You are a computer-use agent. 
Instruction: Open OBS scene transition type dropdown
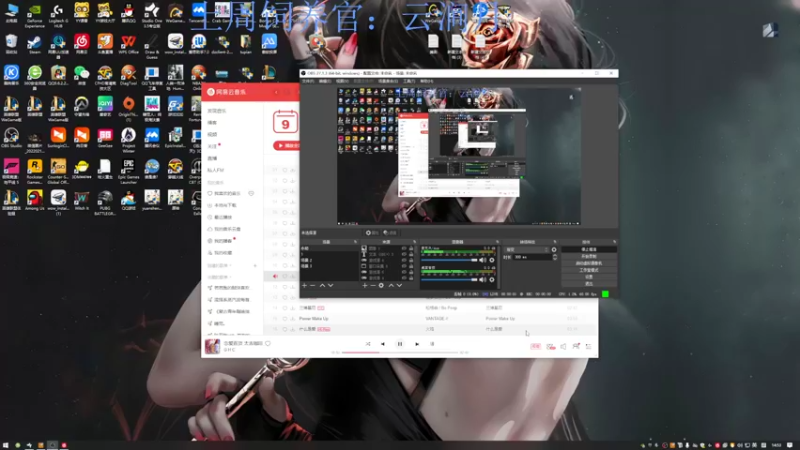tap(527, 250)
